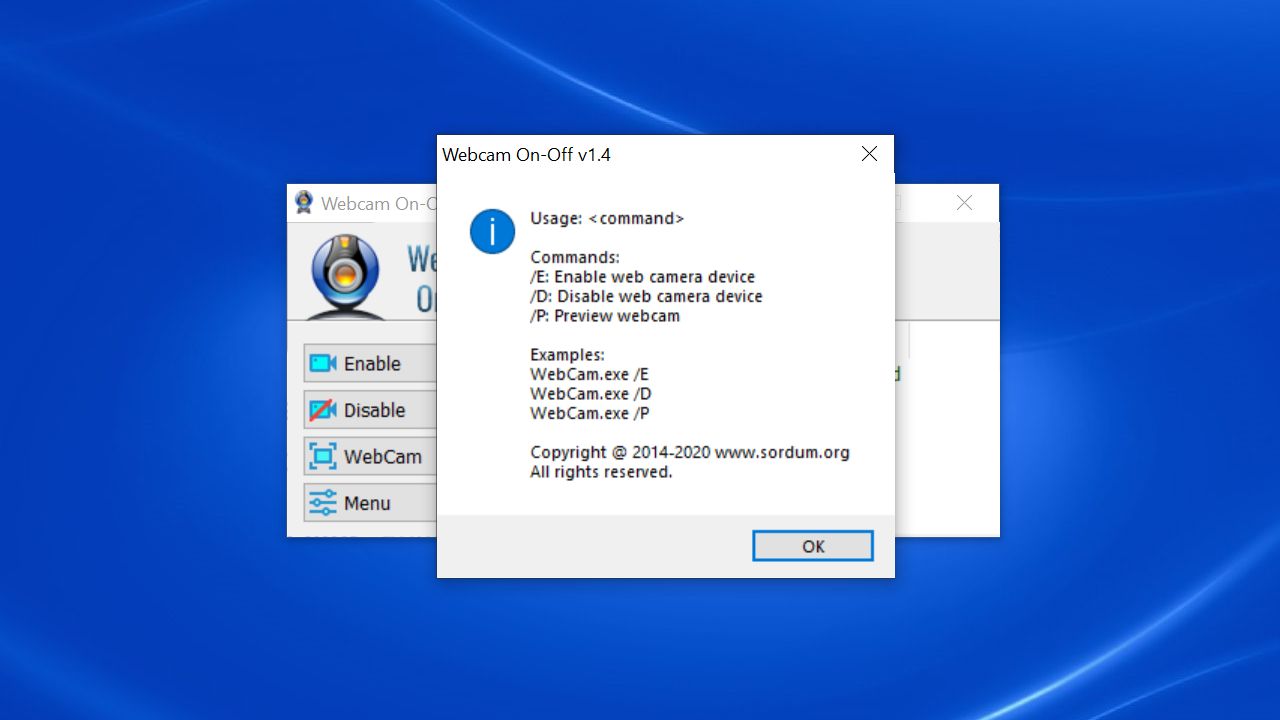This screenshot has width=1280, height=720.
Task: Click the copyright www.sordum.org line
Action: [690, 452]
